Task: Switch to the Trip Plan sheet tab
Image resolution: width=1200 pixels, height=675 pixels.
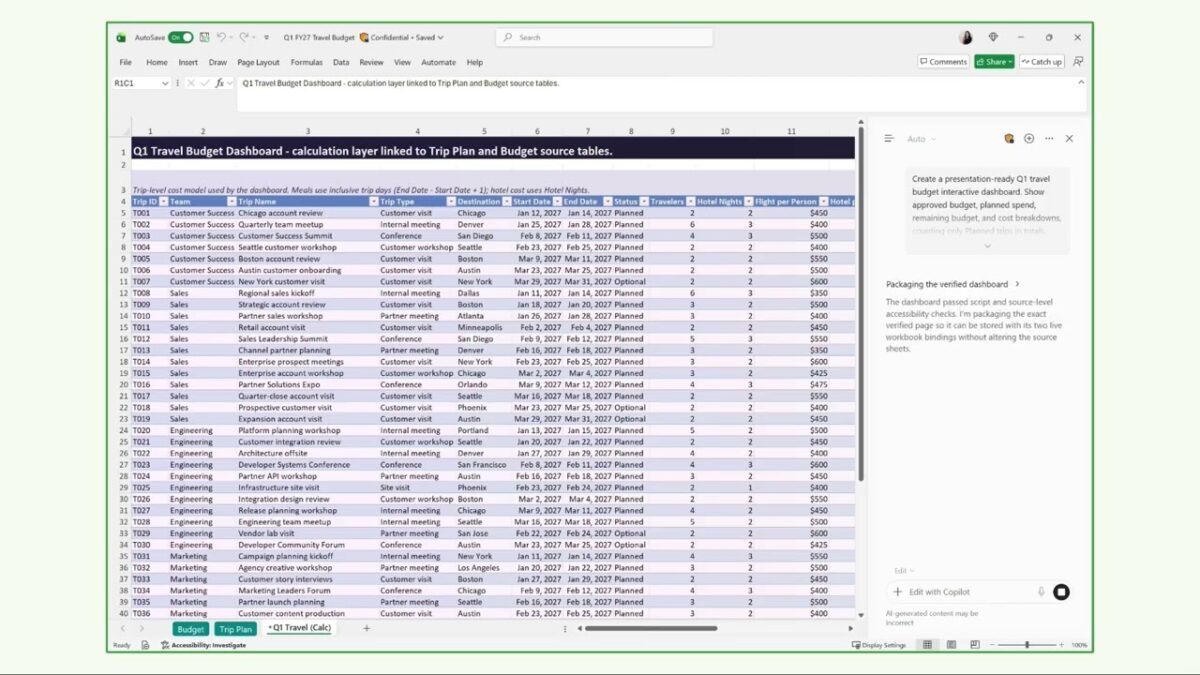Action: pos(236,629)
